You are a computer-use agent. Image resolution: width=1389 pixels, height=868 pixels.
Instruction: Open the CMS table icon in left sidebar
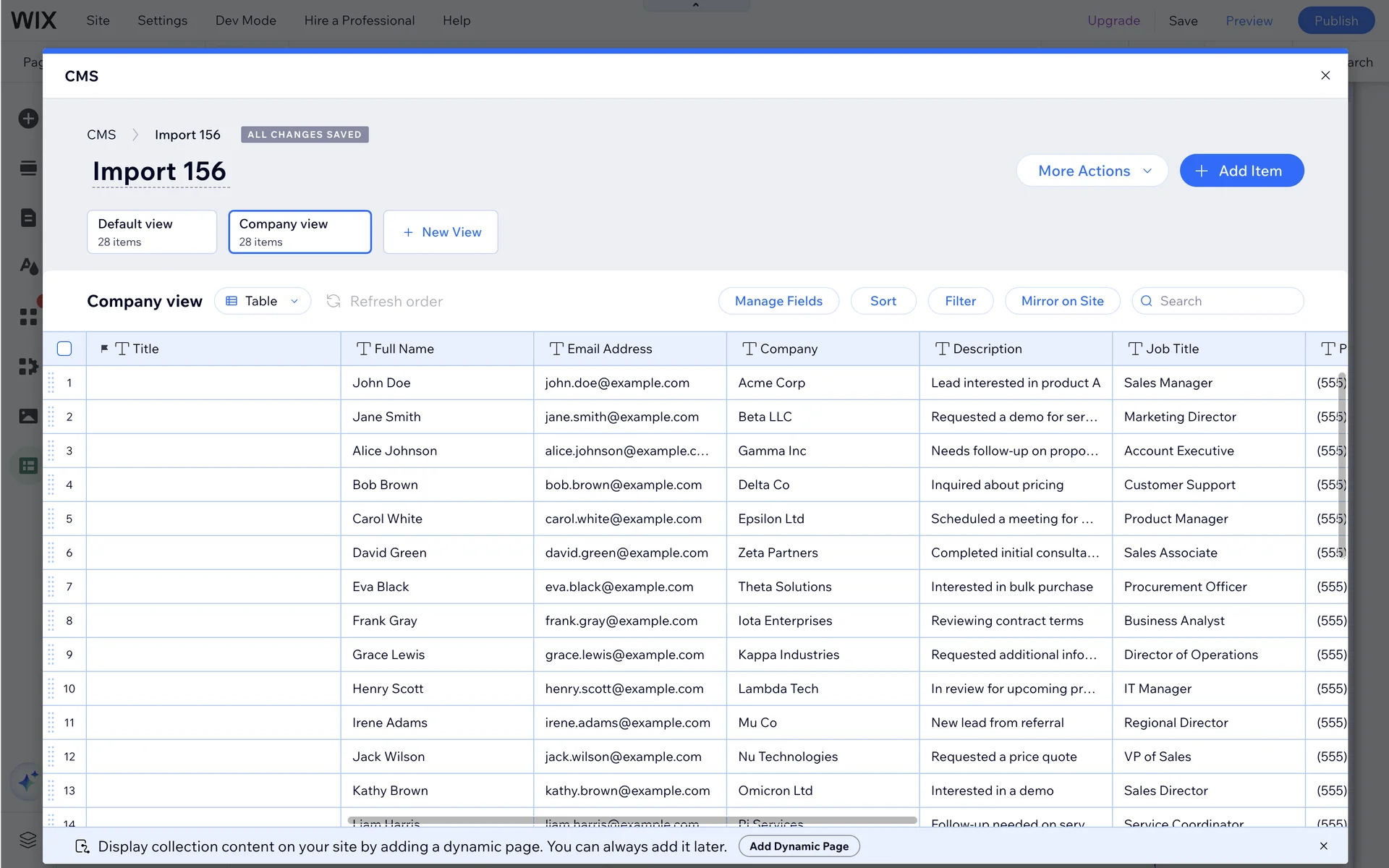pos(28,466)
